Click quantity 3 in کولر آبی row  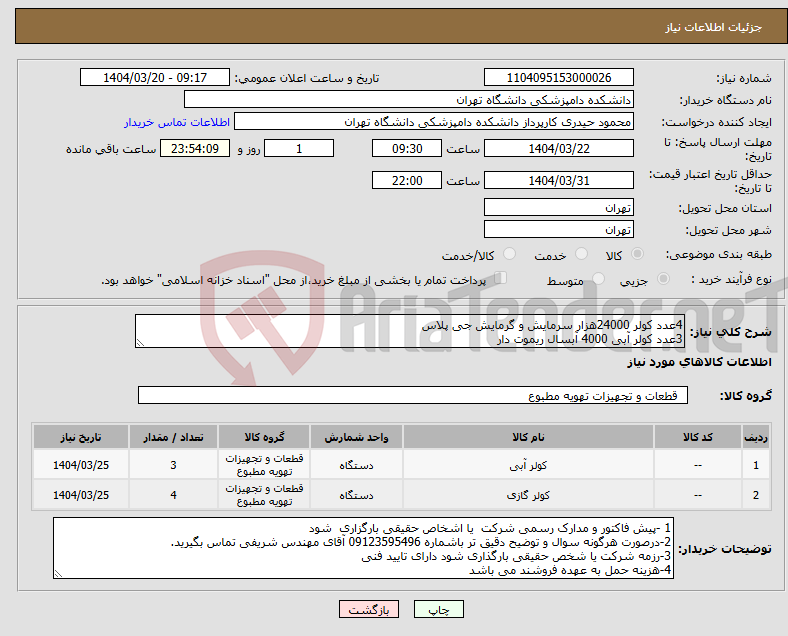[173, 465]
